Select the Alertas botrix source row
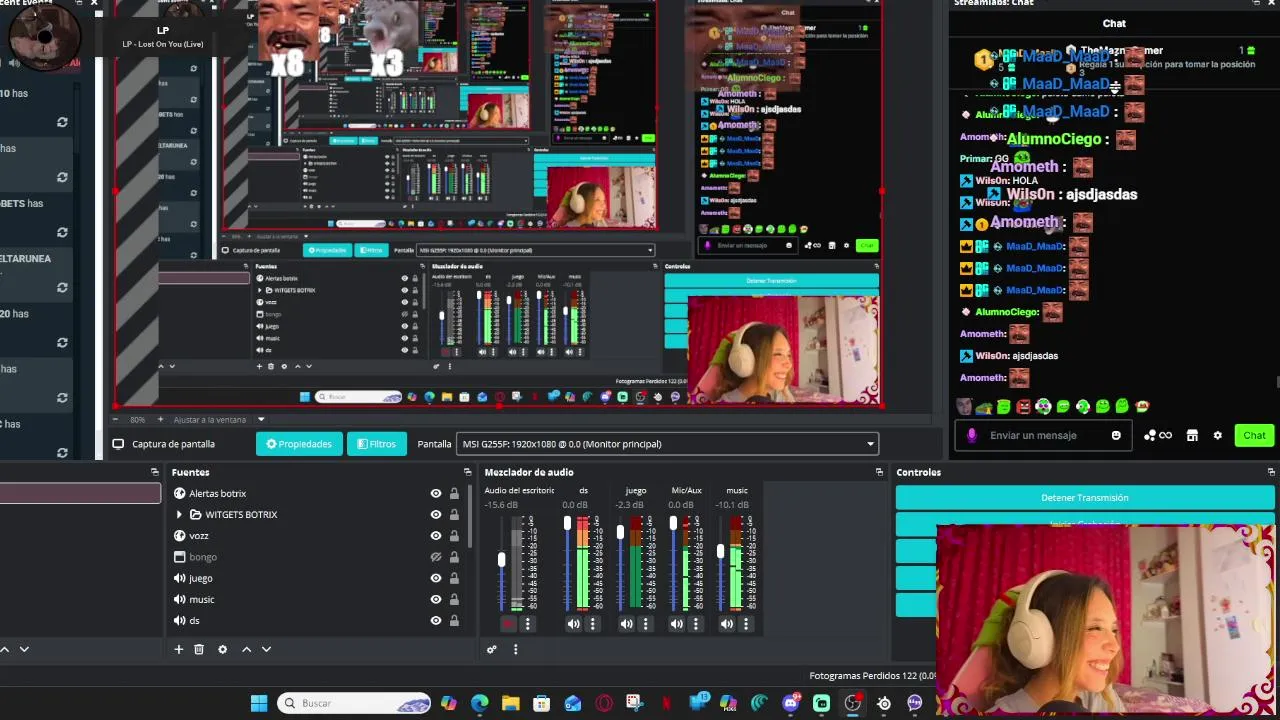This screenshot has height=720, width=1280. pyautogui.click(x=314, y=493)
